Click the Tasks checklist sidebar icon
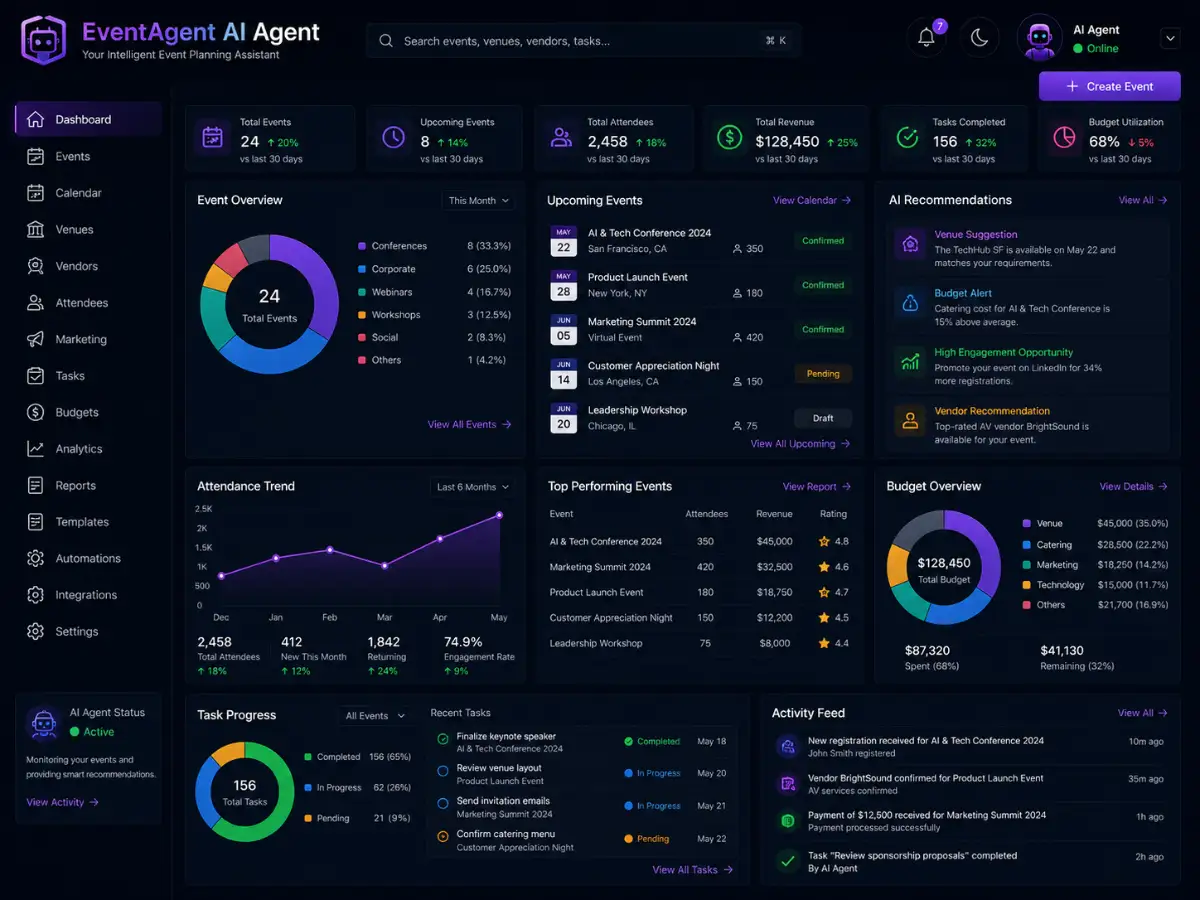 [x=36, y=376]
